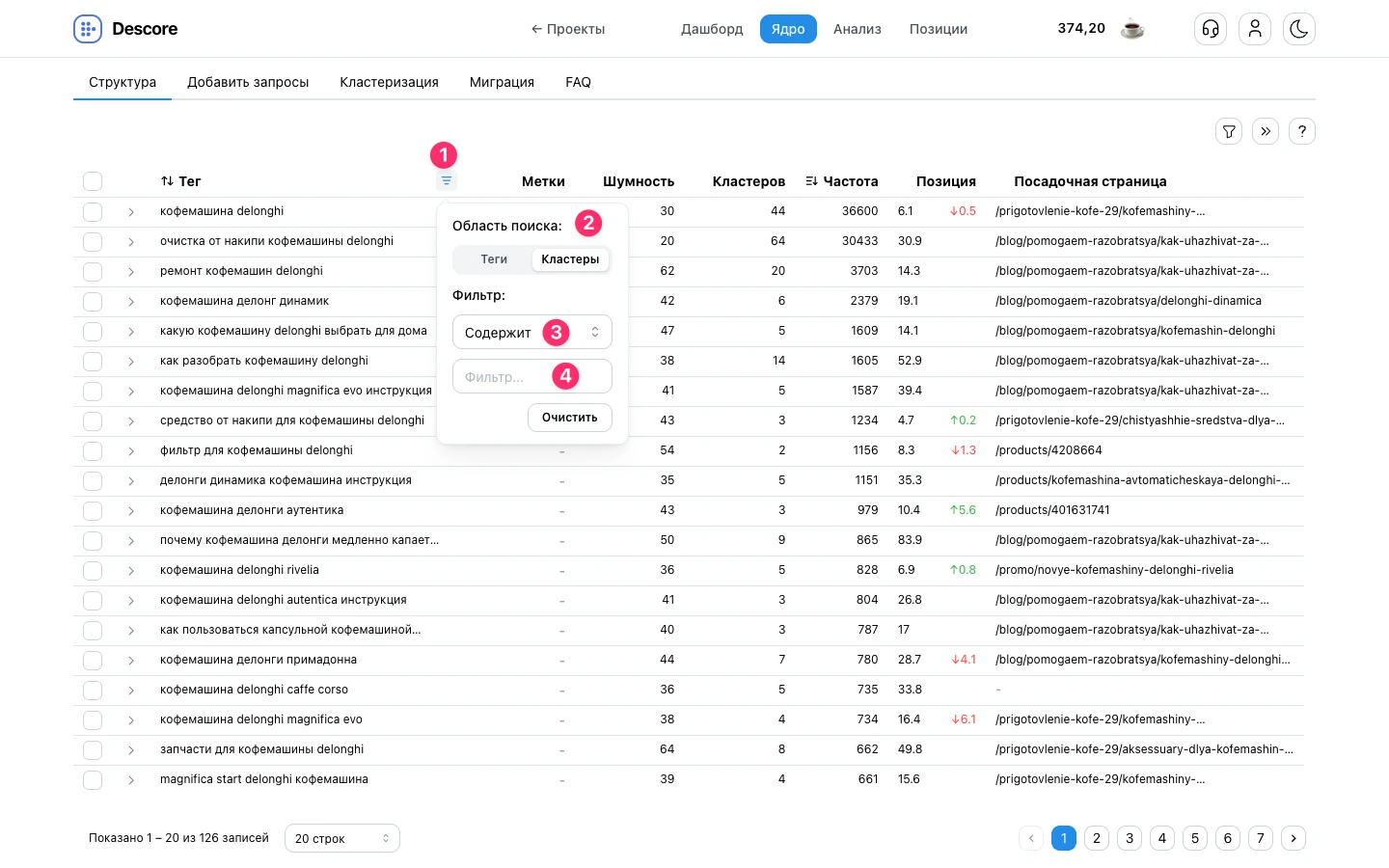Expand row какую кофемашину delonghi выбрать для дома

pyautogui.click(x=131, y=332)
